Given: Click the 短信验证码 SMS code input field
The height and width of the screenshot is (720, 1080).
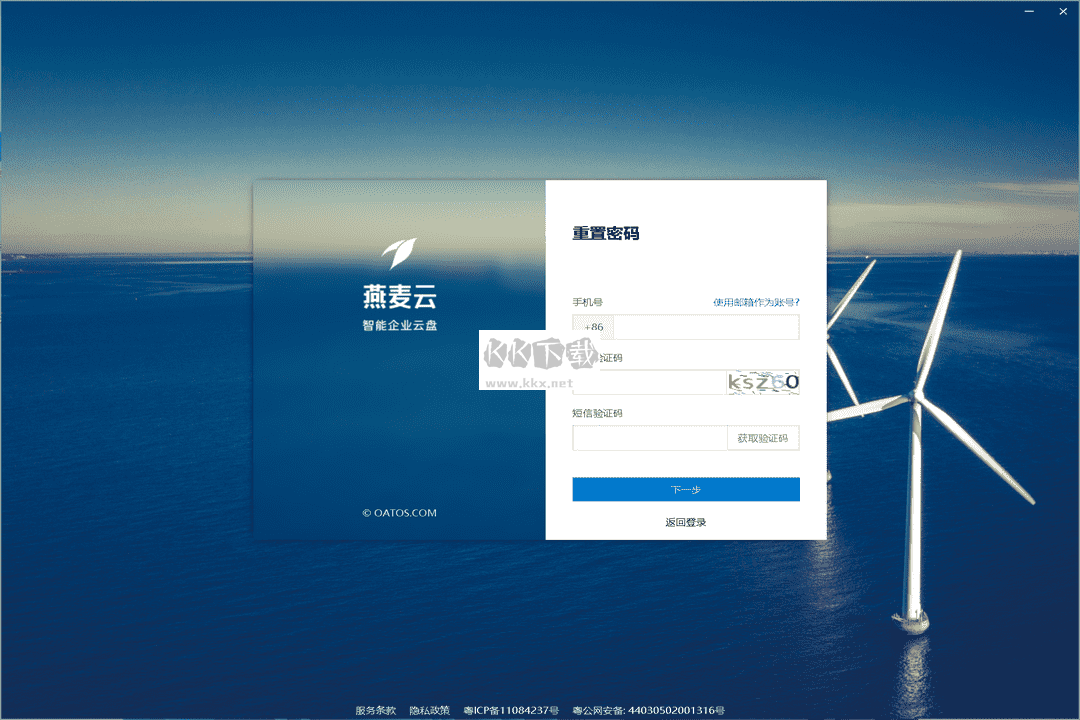Looking at the screenshot, I should (x=650, y=438).
